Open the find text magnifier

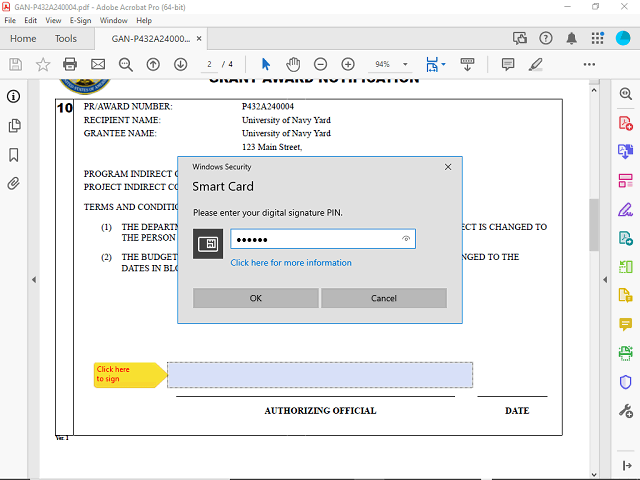(126, 64)
